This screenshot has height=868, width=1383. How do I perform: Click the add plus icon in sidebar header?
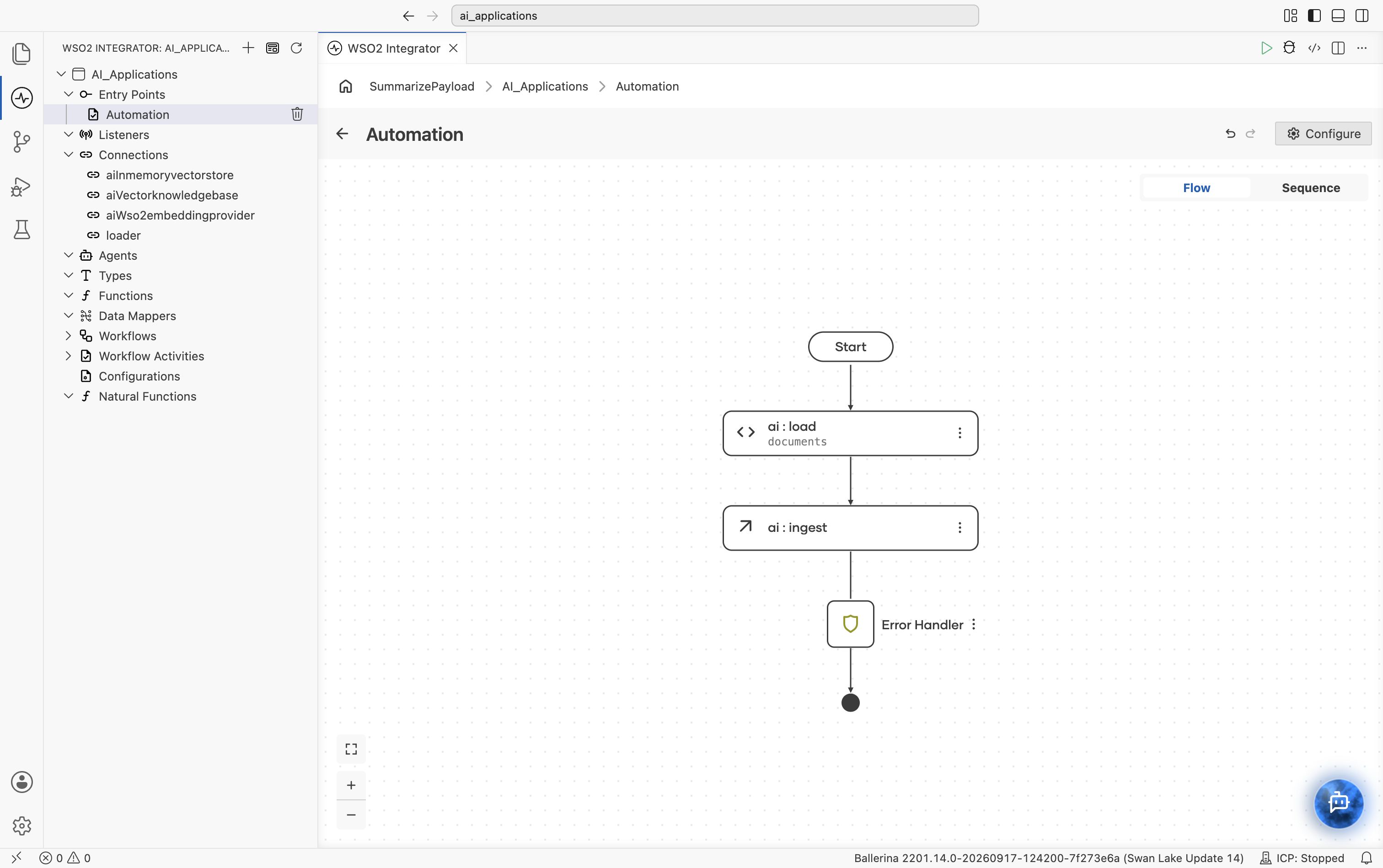click(248, 48)
